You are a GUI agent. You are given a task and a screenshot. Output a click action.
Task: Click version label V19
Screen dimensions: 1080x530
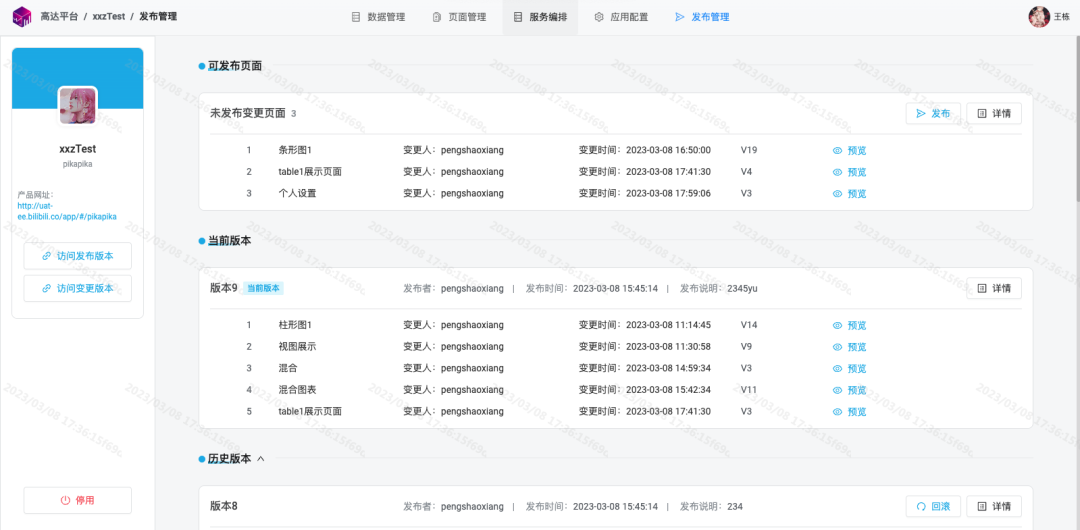click(x=749, y=150)
